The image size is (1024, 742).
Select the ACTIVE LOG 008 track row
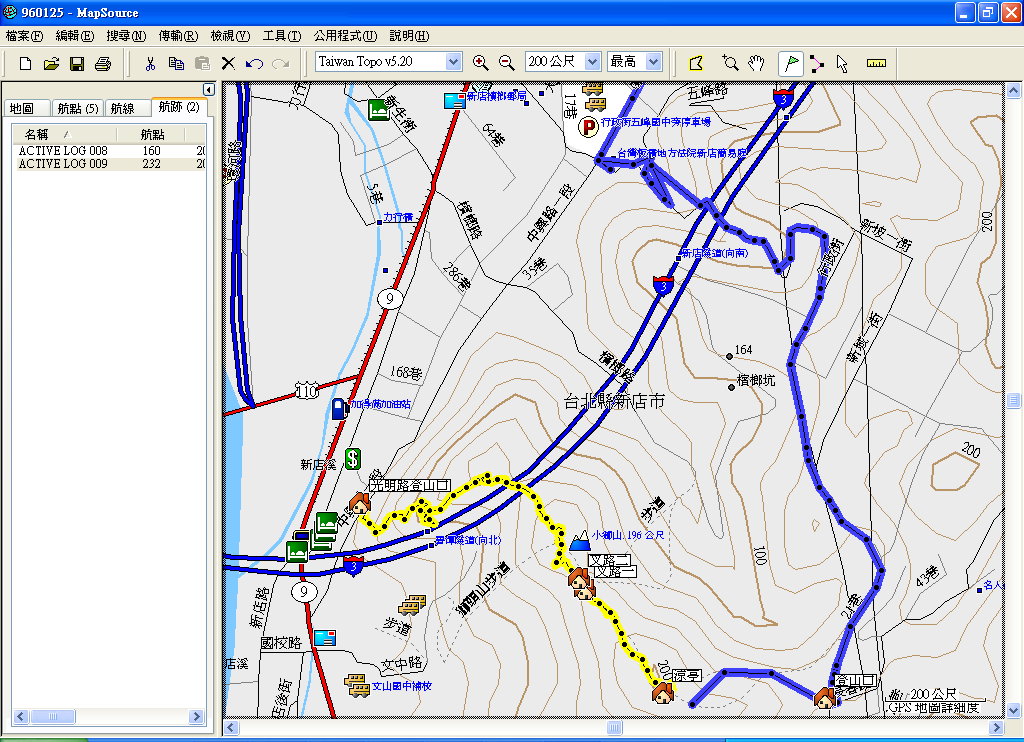click(109, 151)
